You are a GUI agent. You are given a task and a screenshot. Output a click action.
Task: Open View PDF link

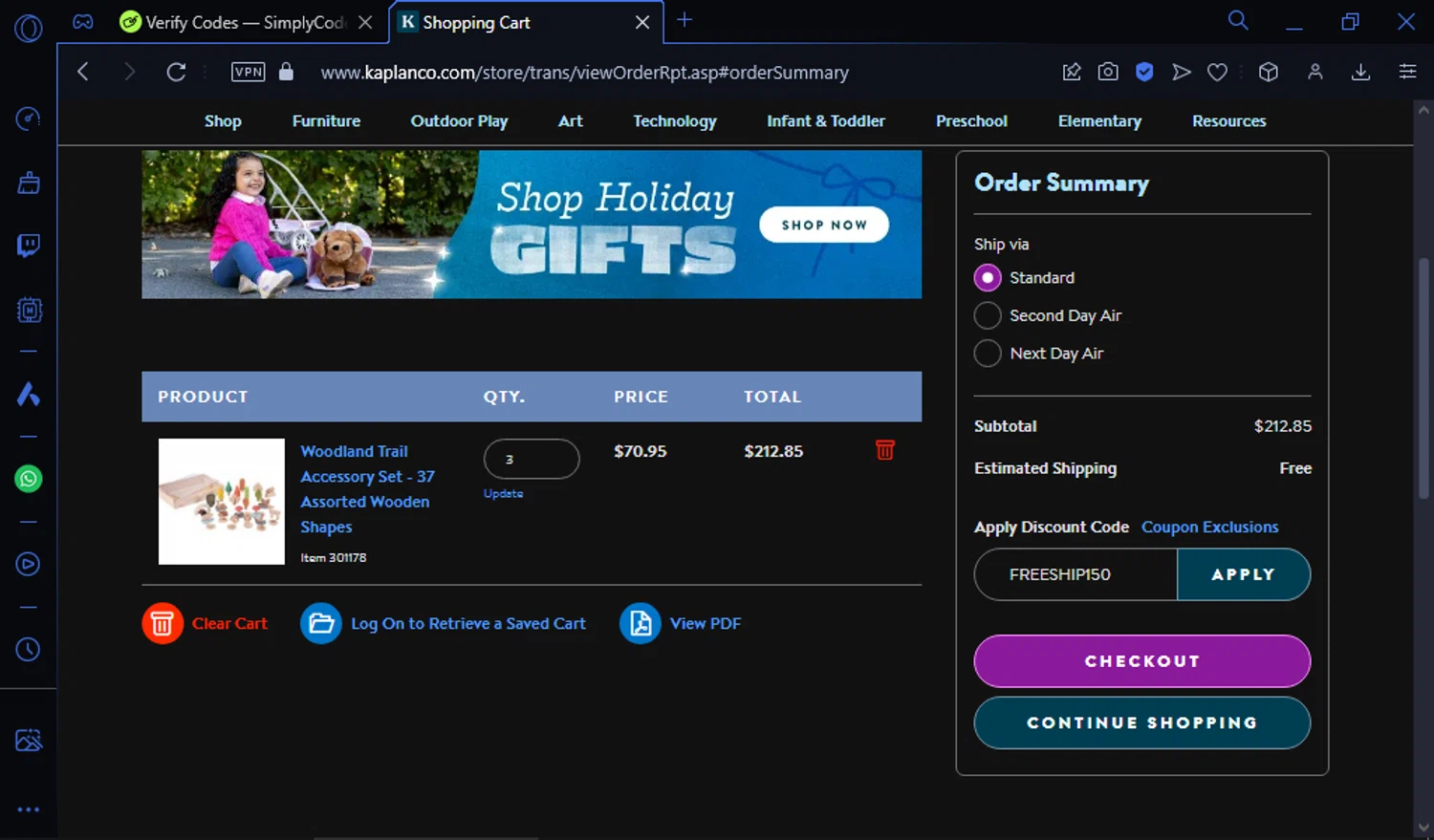681,623
